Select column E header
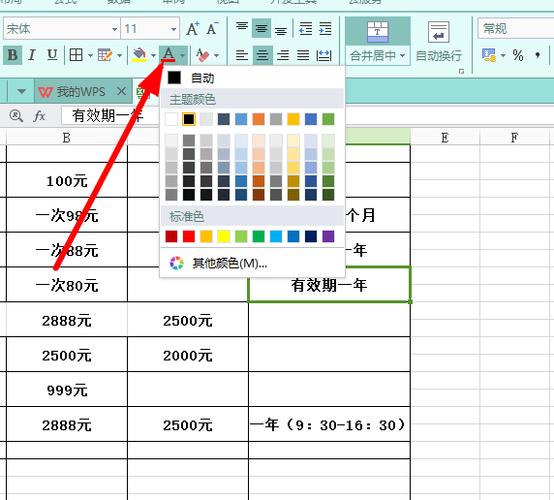554x500 pixels. [445, 137]
